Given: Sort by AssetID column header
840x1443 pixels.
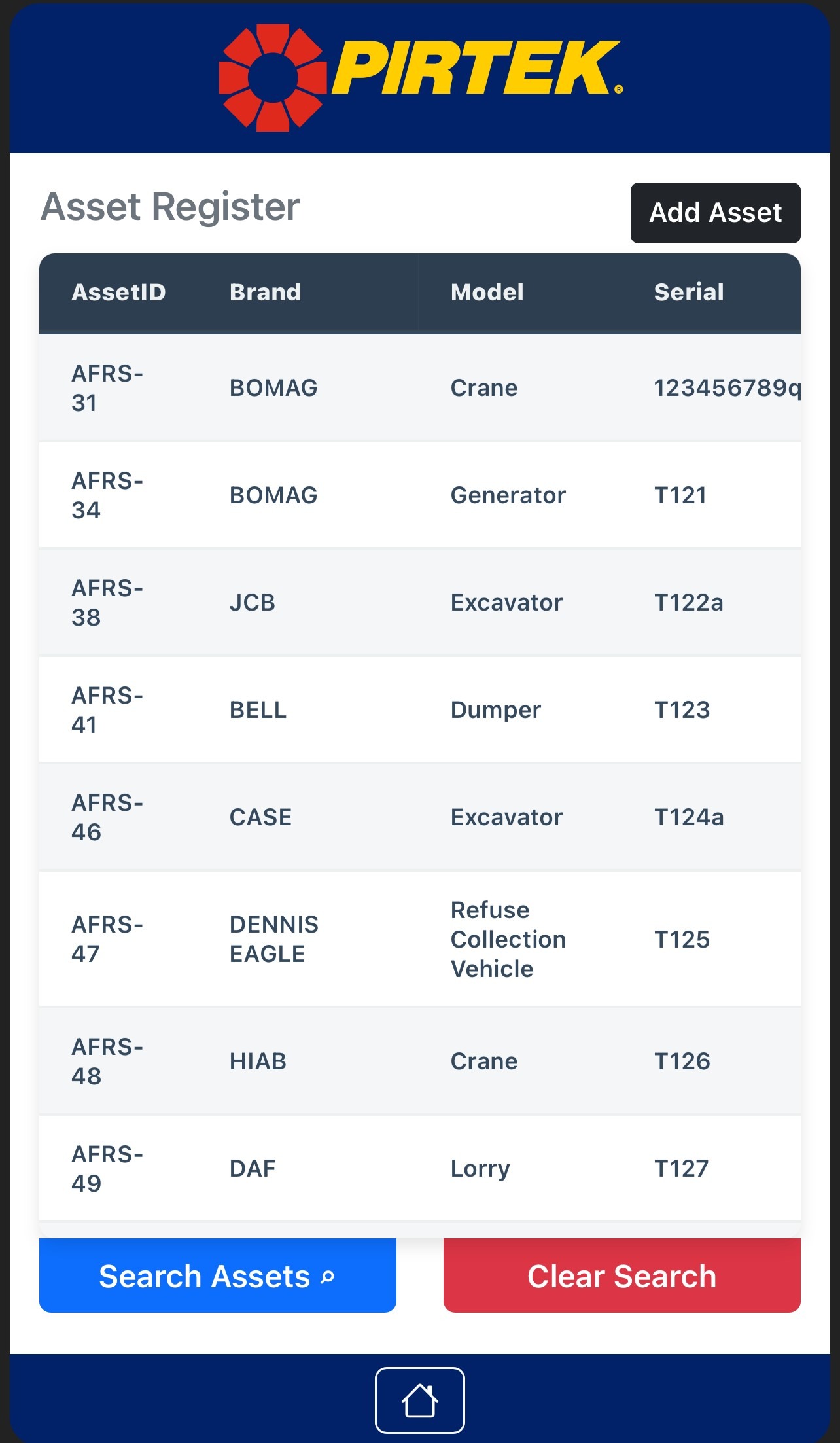Looking at the screenshot, I should pyautogui.click(x=118, y=292).
